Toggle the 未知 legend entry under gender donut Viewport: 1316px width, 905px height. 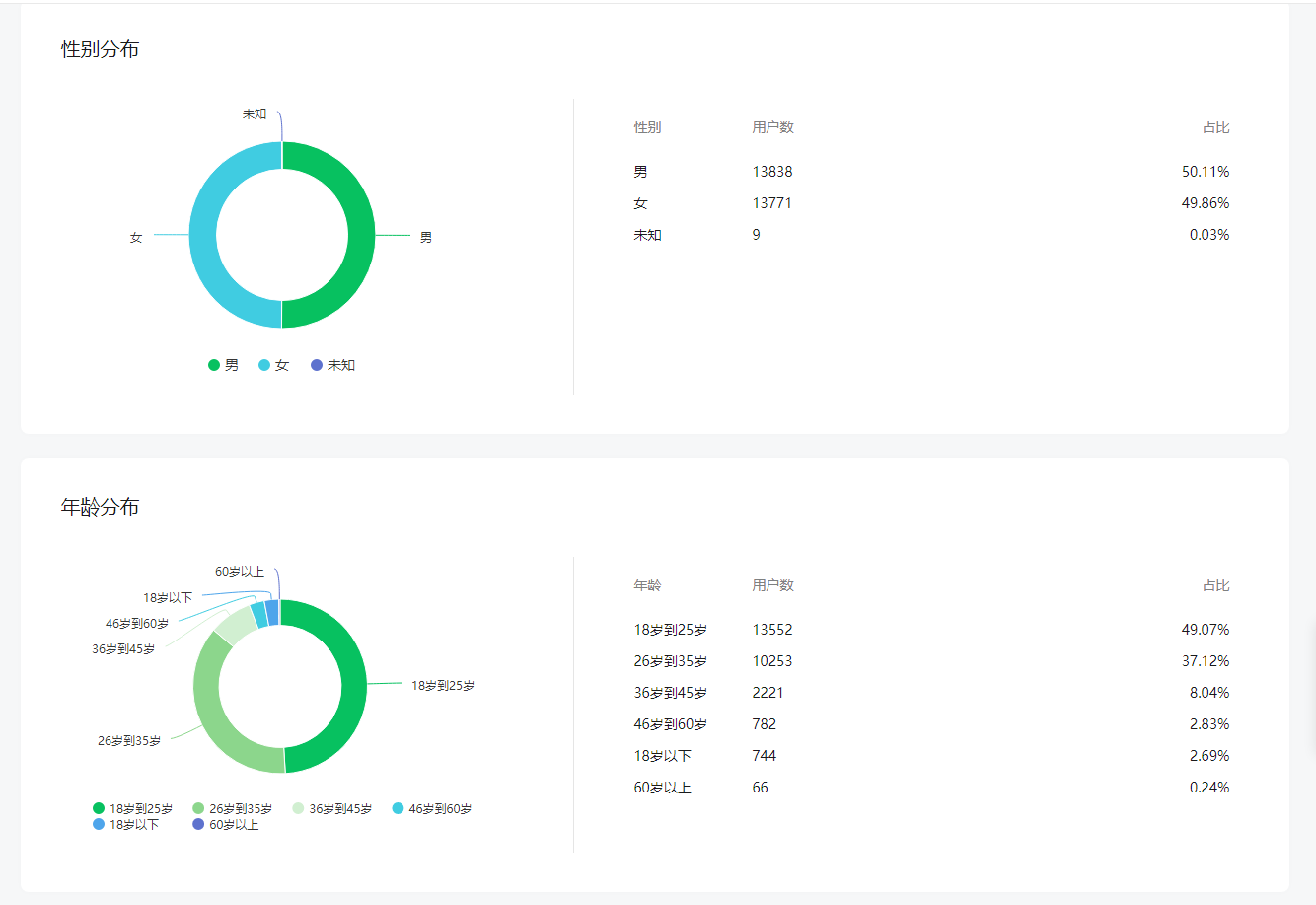point(332,365)
